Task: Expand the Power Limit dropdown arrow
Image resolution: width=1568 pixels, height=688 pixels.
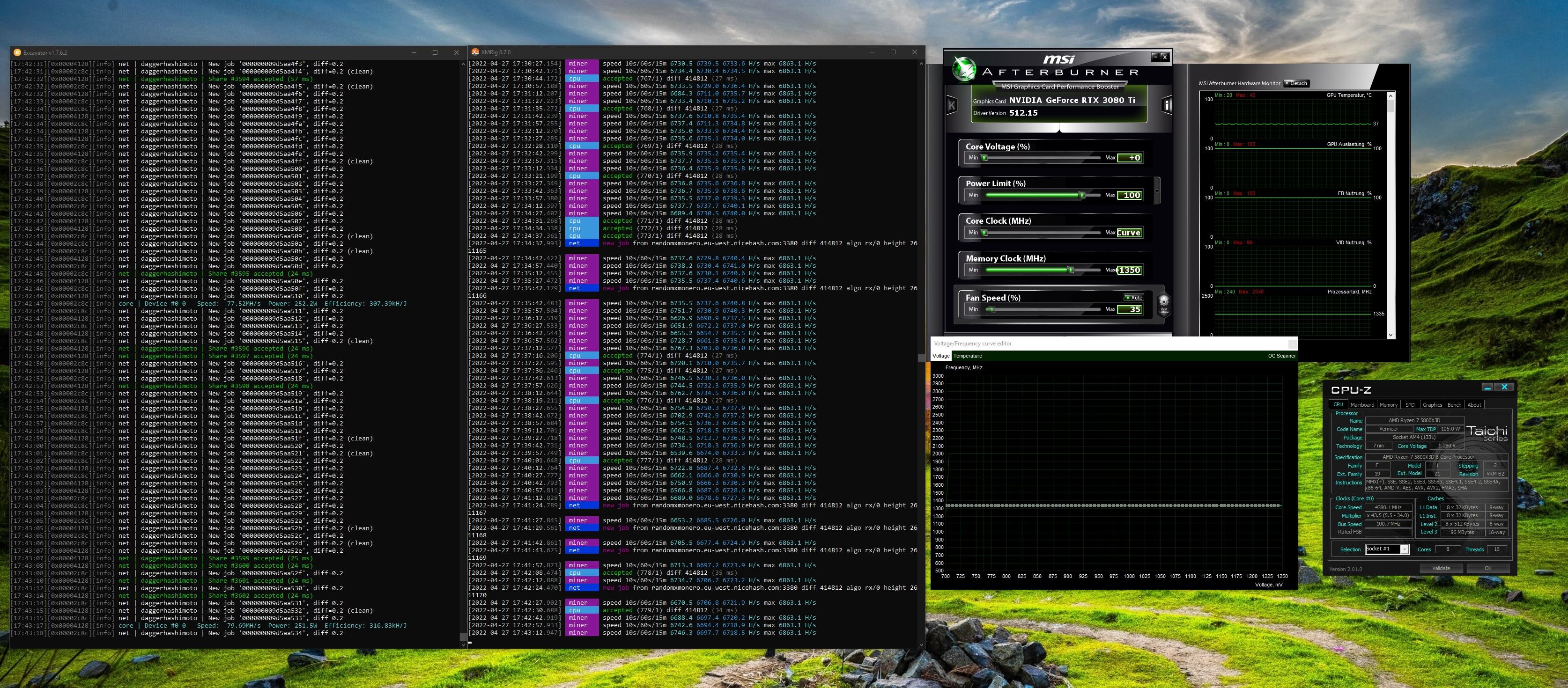Action: [1156, 191]
